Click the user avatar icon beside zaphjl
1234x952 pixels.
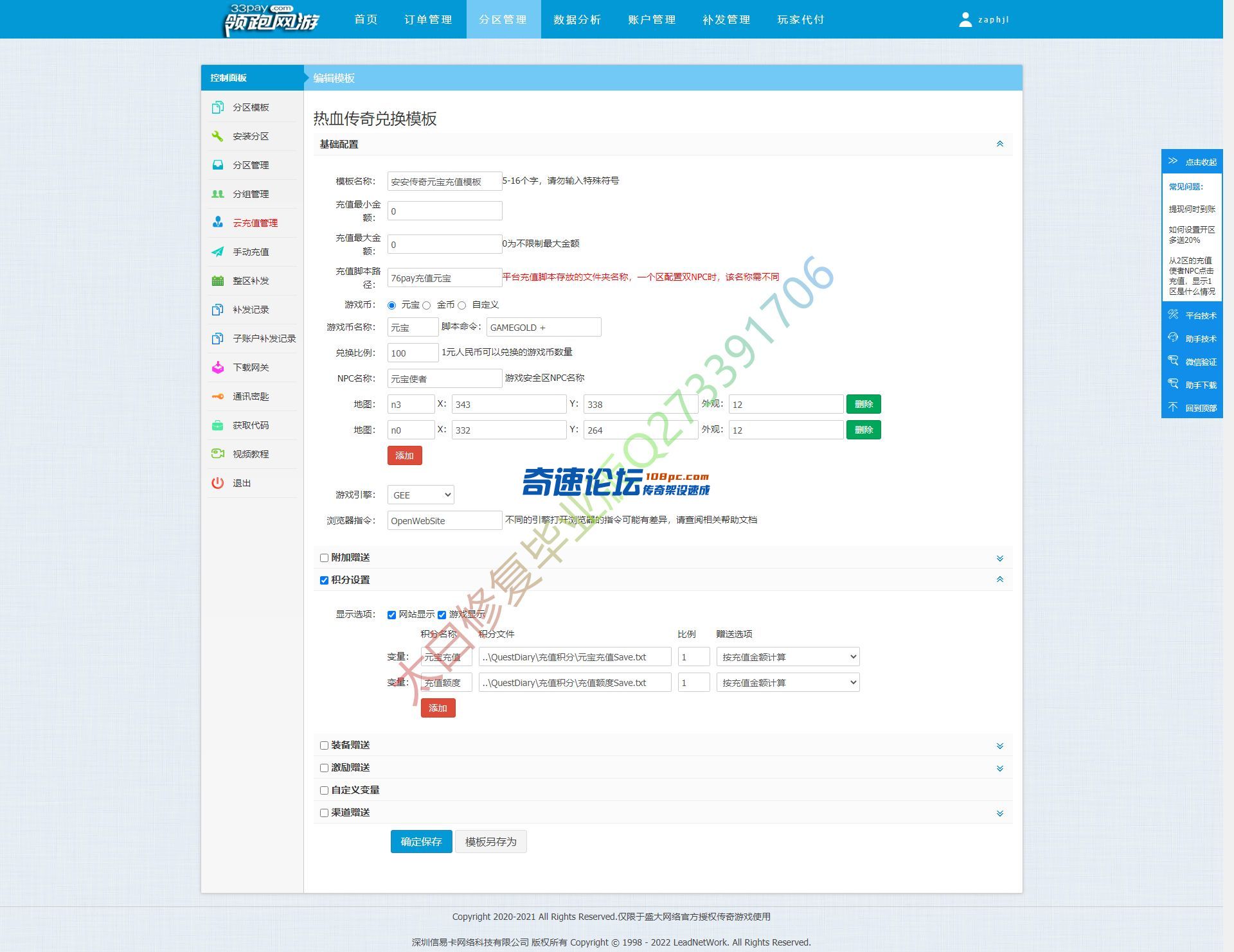pos(965,20)
